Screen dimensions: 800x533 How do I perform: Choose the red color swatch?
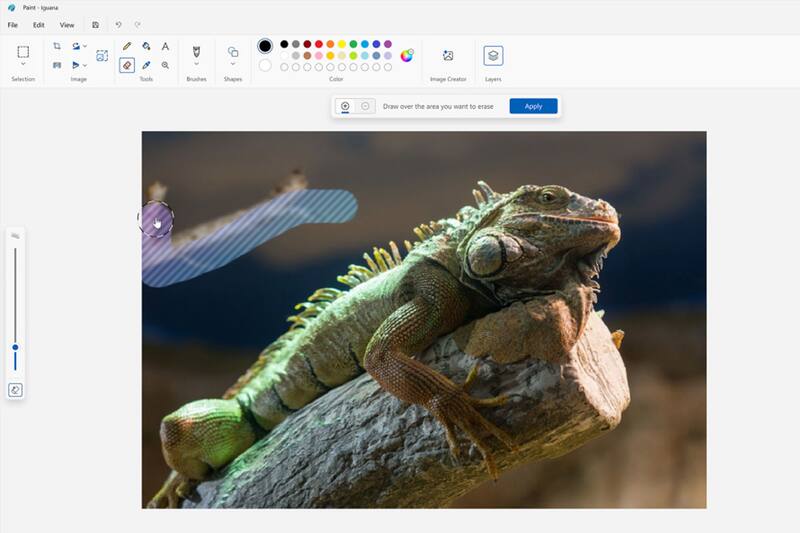(x=319, y=44)
